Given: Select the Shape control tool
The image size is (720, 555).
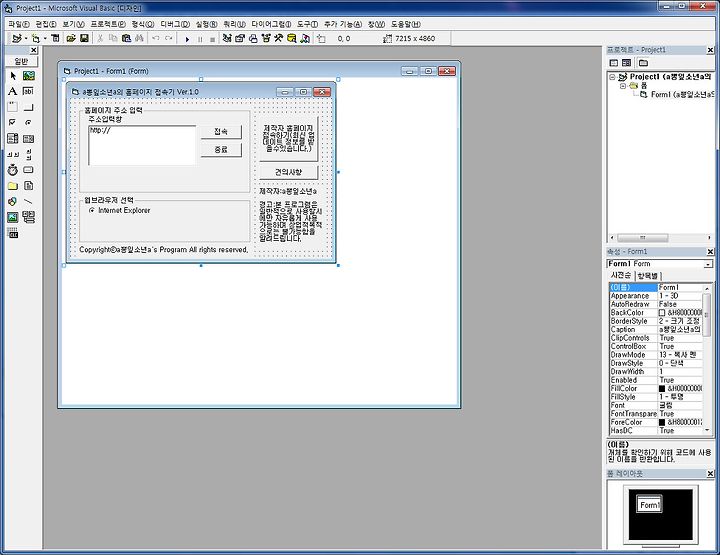Looking at the screenshot, I should 13,202.
